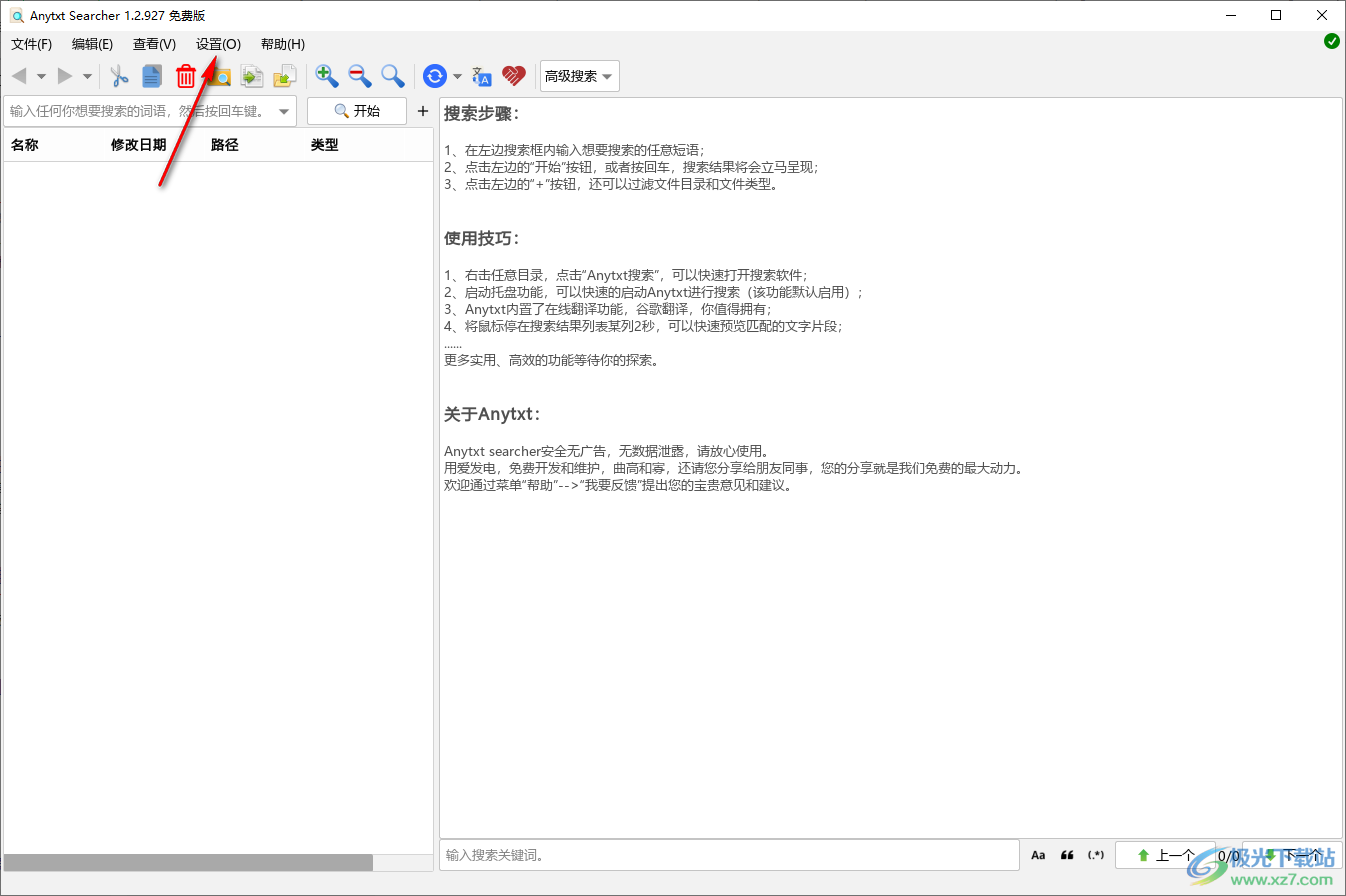Minimize the Anytxt Searcher window
1346x896 pixels.
tap(1231, 15)
